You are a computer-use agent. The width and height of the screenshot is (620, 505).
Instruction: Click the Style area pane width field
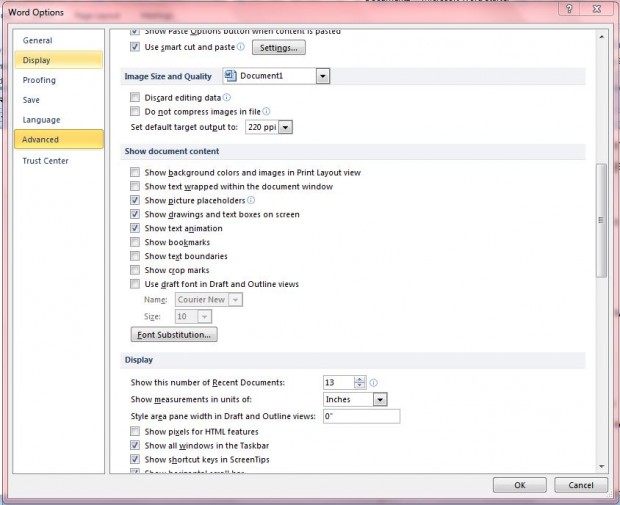pos(361,416)
